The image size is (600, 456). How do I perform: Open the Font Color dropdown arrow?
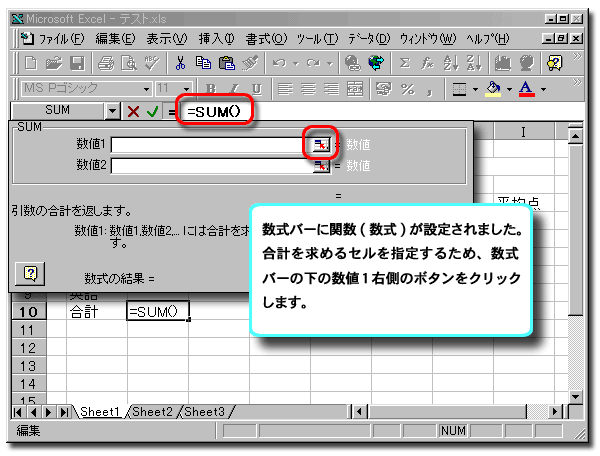pos(543,90)
